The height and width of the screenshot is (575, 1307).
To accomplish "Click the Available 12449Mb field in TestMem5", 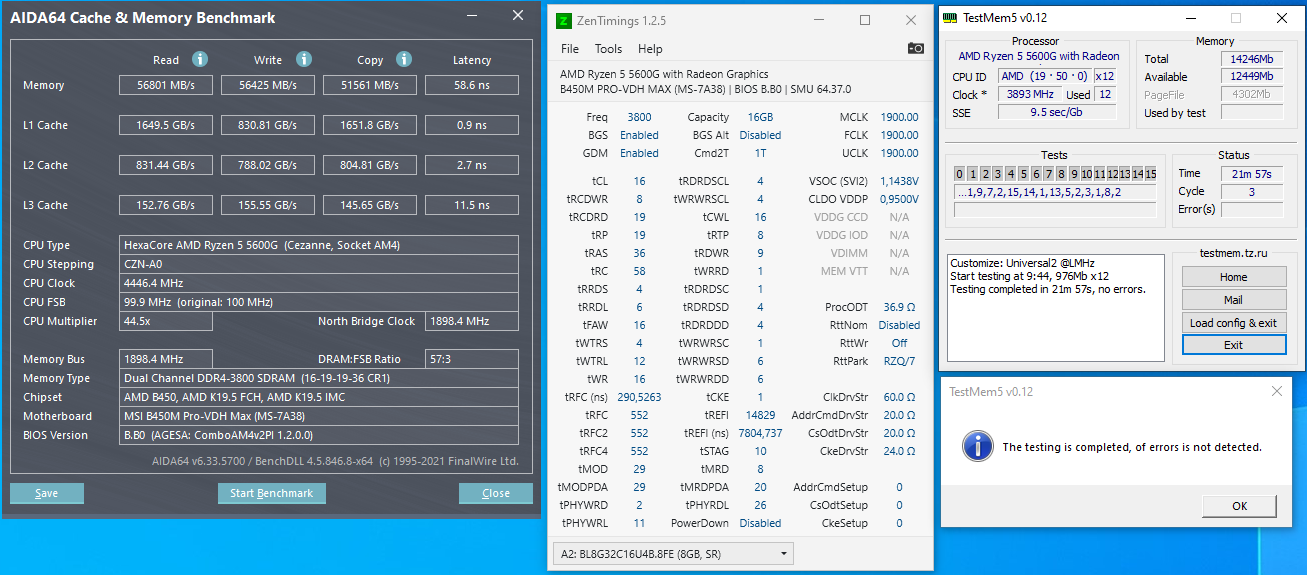I will click(1252, 77).
